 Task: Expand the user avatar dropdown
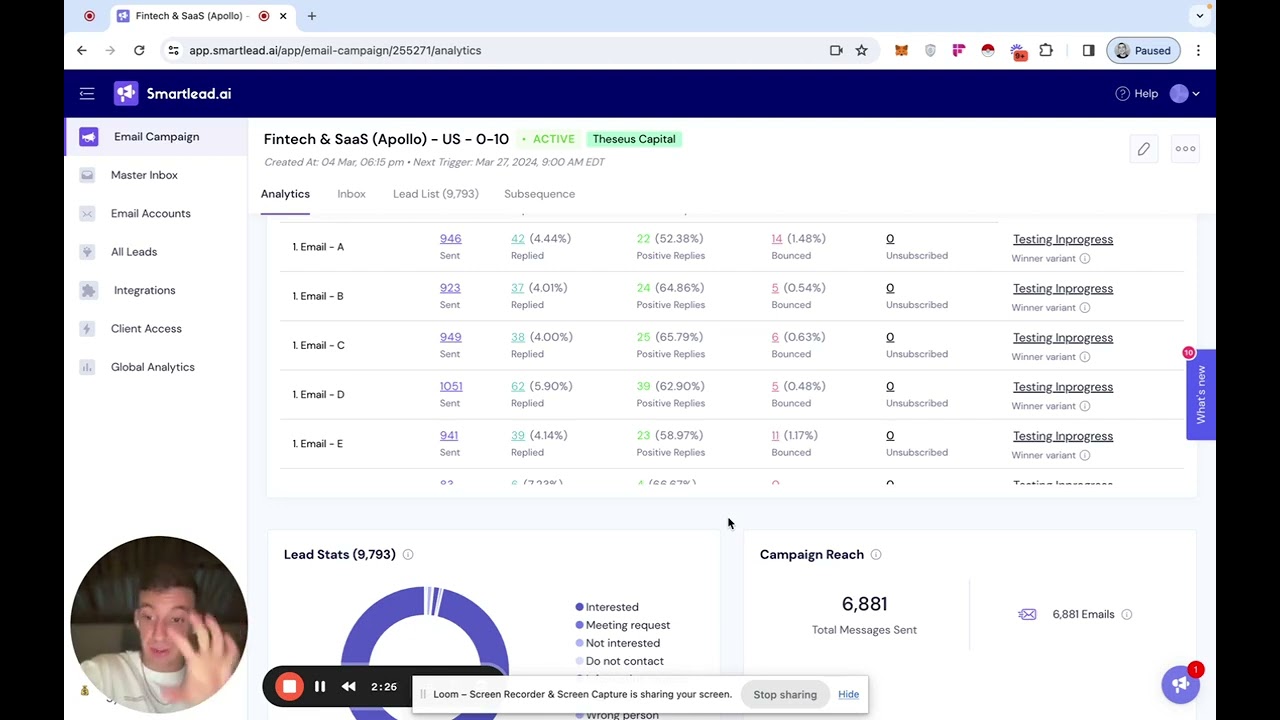click(1185, 93)
